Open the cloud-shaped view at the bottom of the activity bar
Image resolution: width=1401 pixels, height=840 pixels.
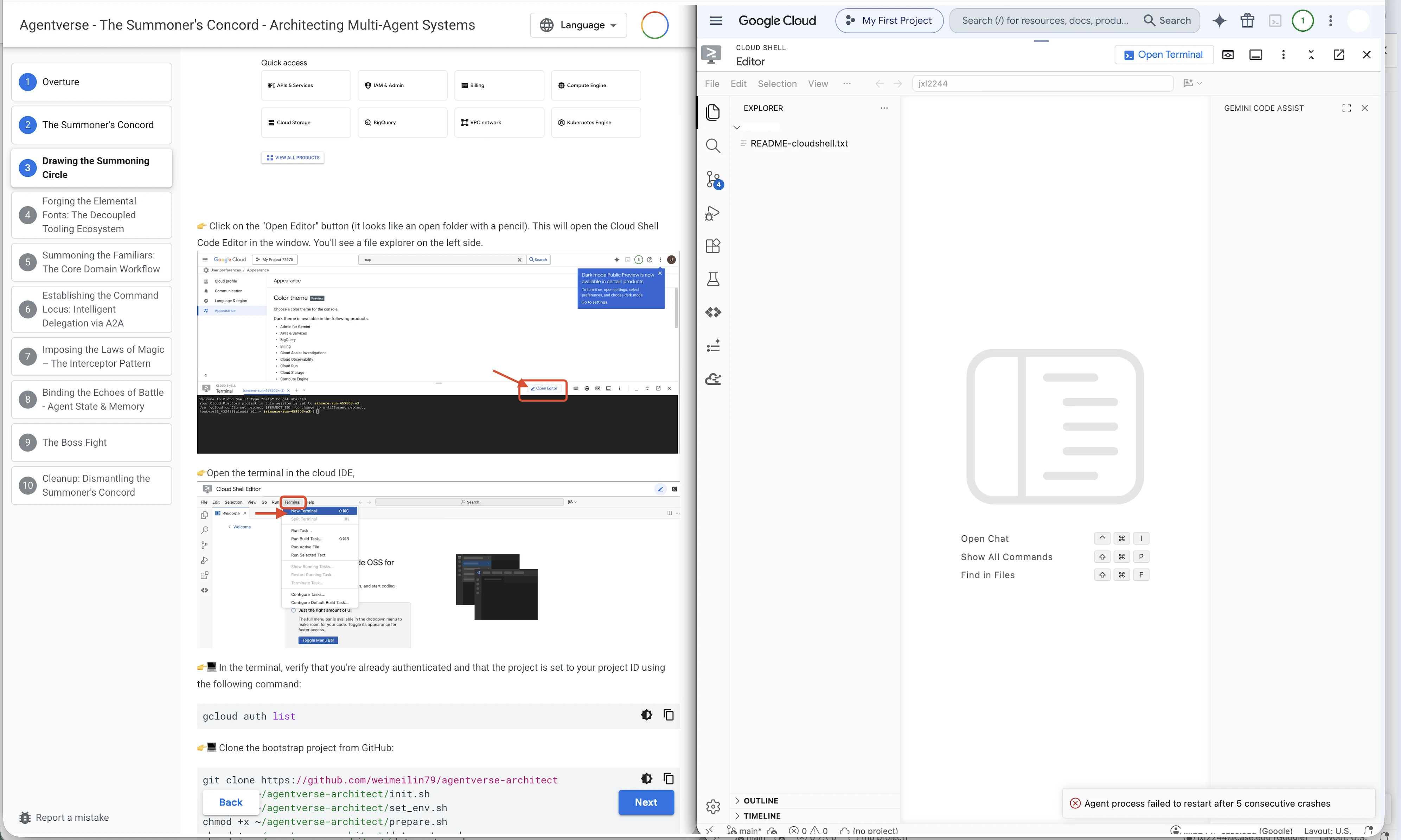pyautogui.click(x=713, y=379)
